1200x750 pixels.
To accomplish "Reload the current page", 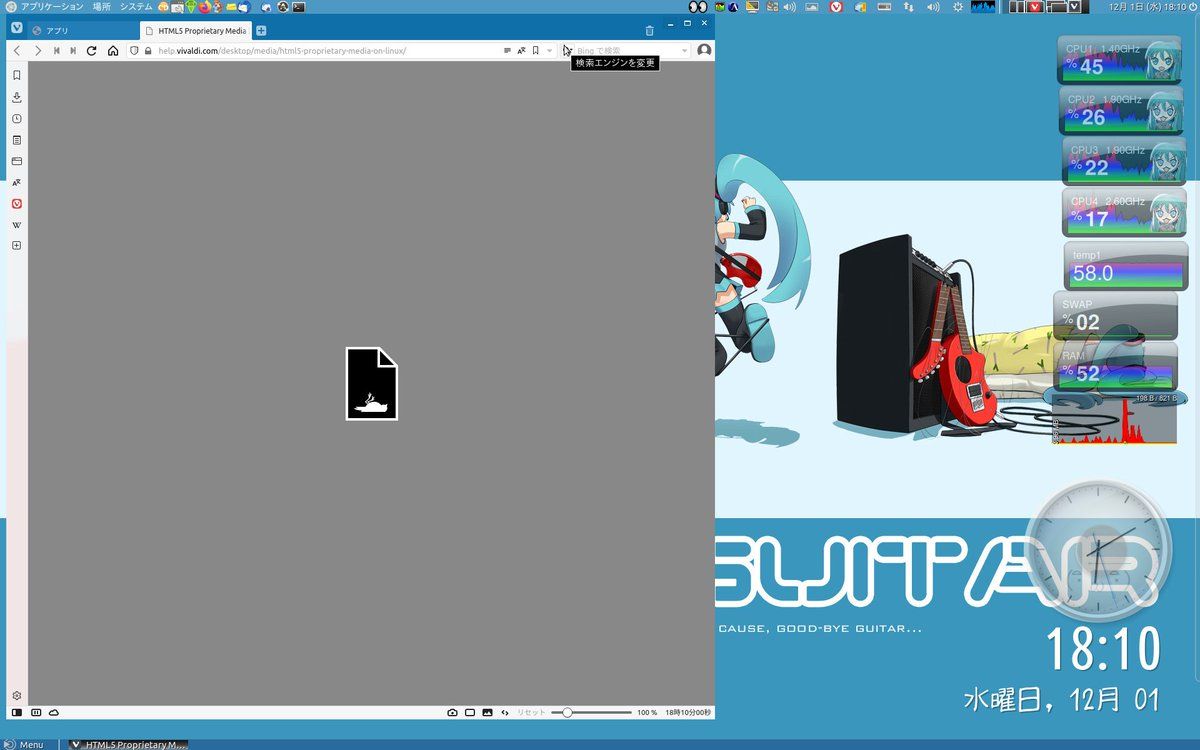I will tap(92, 50).
